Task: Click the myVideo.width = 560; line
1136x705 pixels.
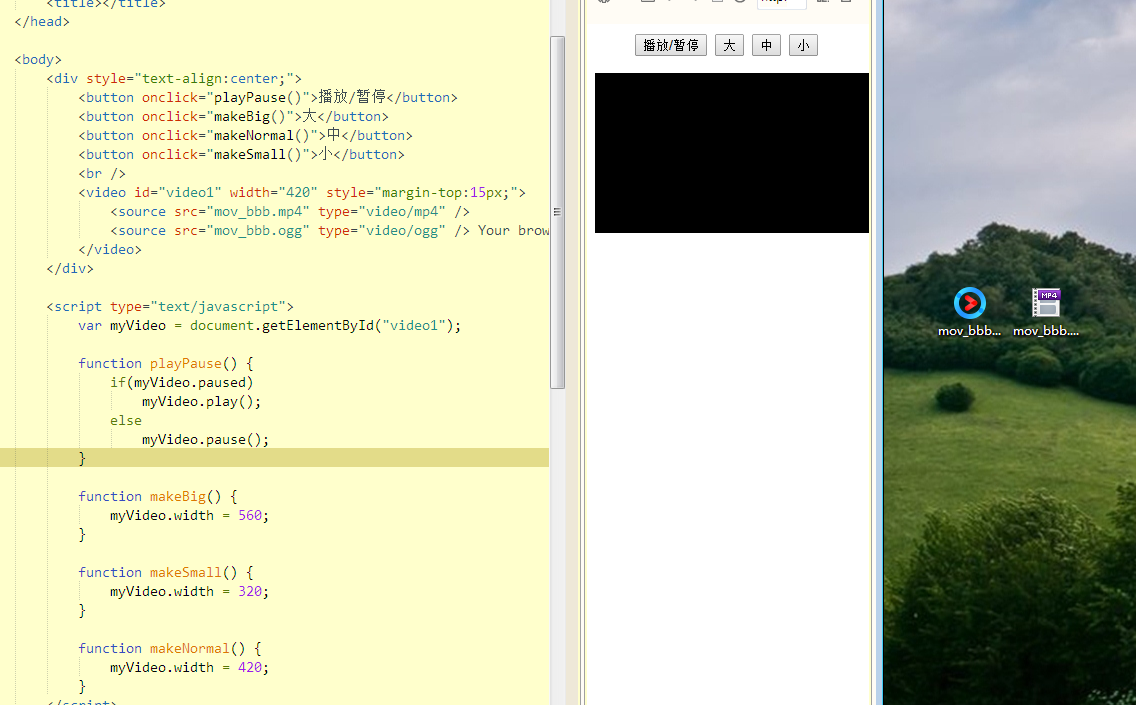Action: 190,515
